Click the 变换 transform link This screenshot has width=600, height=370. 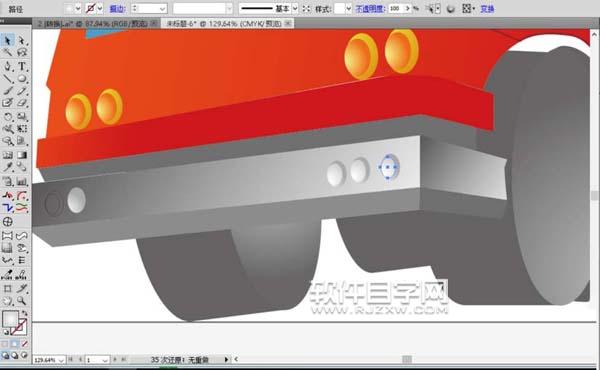point(487,8)
